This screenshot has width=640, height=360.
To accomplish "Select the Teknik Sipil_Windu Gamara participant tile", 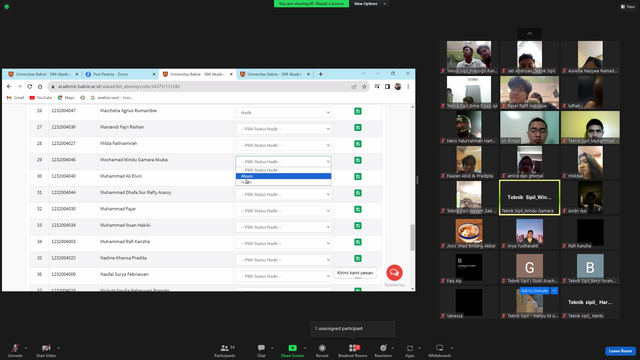I will point(529,198).
